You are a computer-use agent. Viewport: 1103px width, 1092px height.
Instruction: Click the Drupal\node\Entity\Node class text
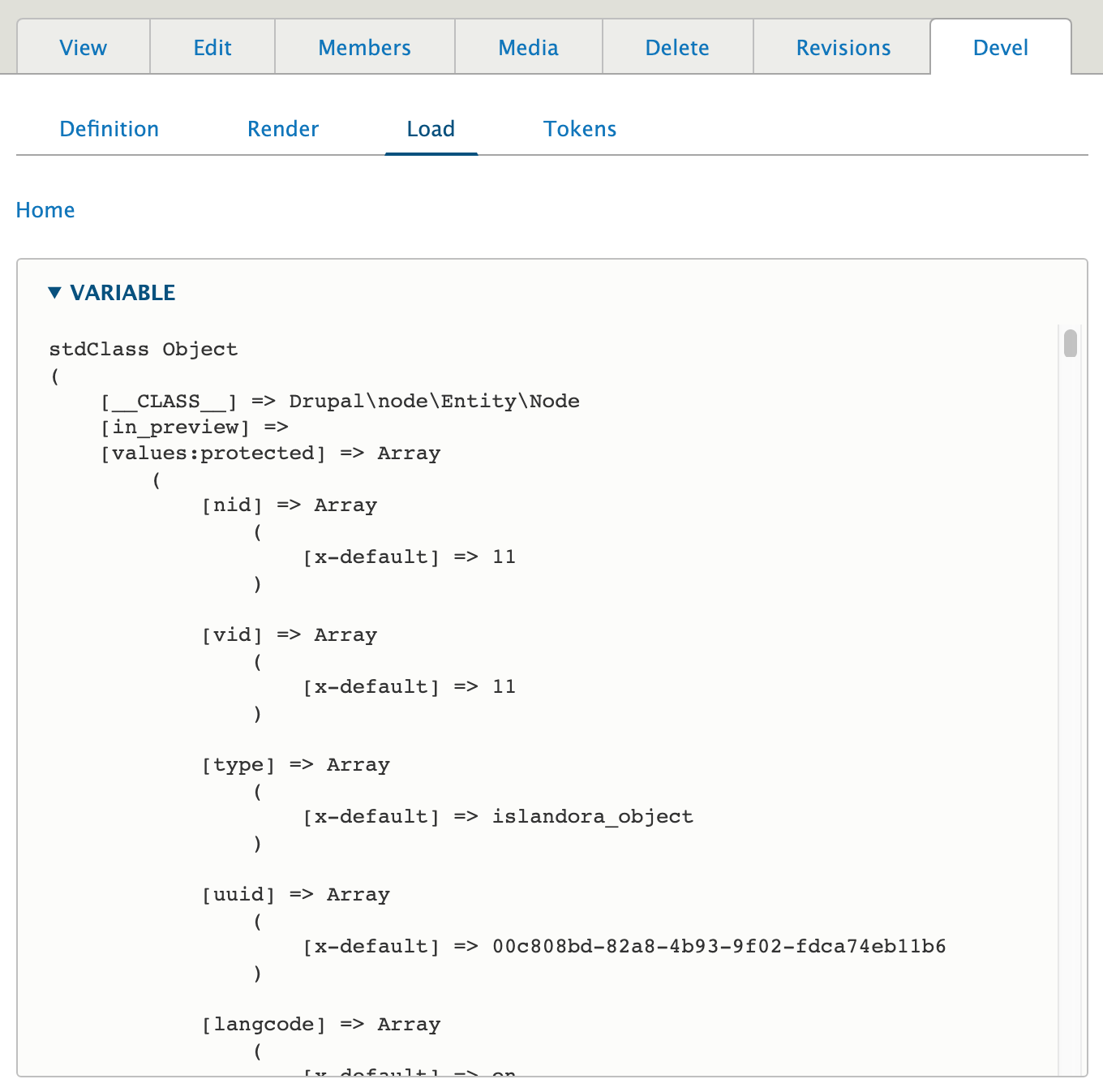(435, 401)
